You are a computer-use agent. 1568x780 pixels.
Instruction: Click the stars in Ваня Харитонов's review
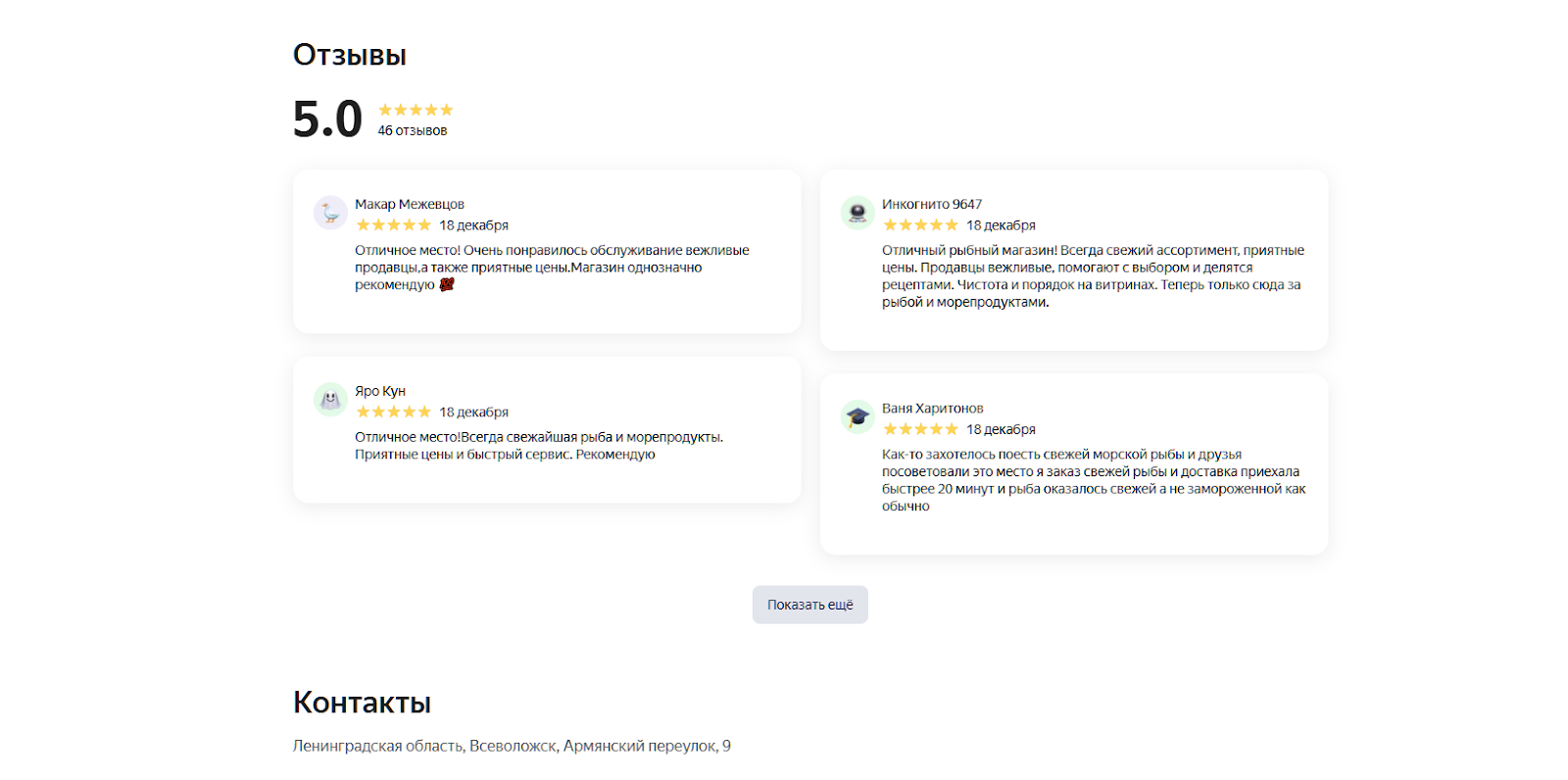(920, 429)
